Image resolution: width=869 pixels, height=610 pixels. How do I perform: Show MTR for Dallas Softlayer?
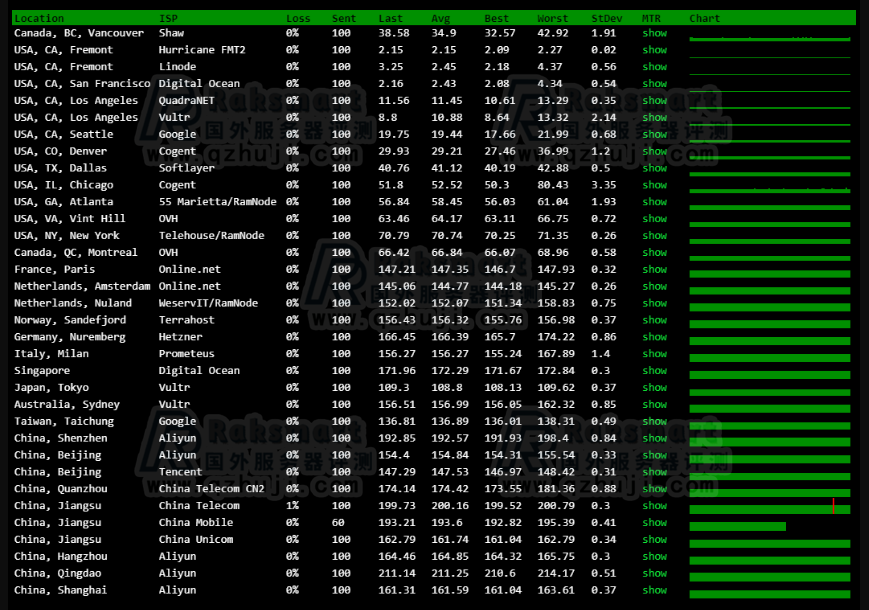655,168
